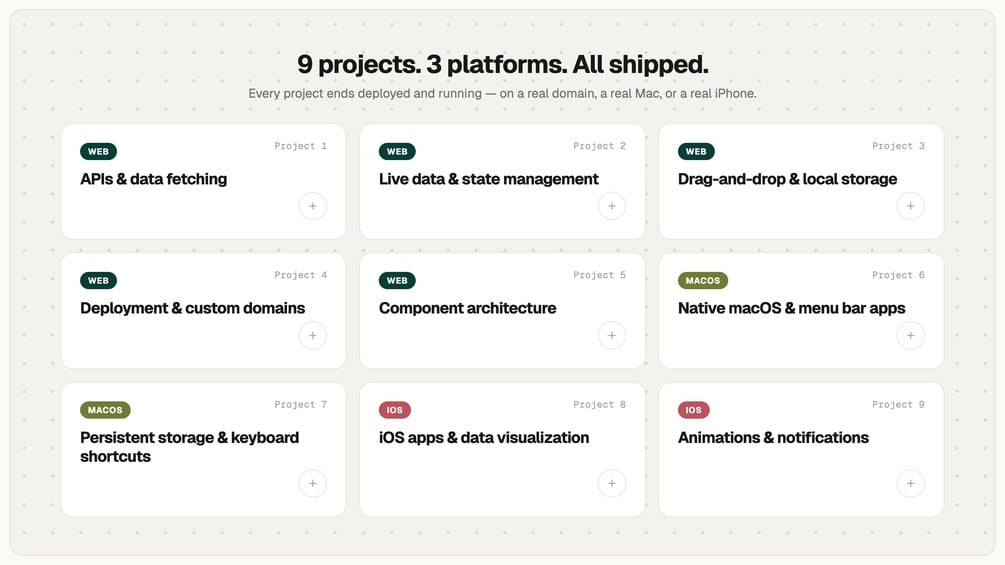Image resolution: width=1005 pixels, height=565 pixels.
Task: Click the iOS badge on Project 8
Action: click(x=395, y=410)
